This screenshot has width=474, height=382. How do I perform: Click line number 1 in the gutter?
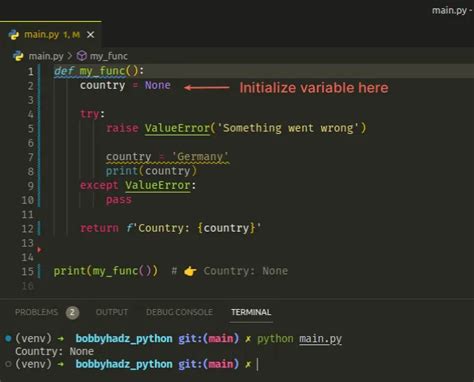coord(31,71)
